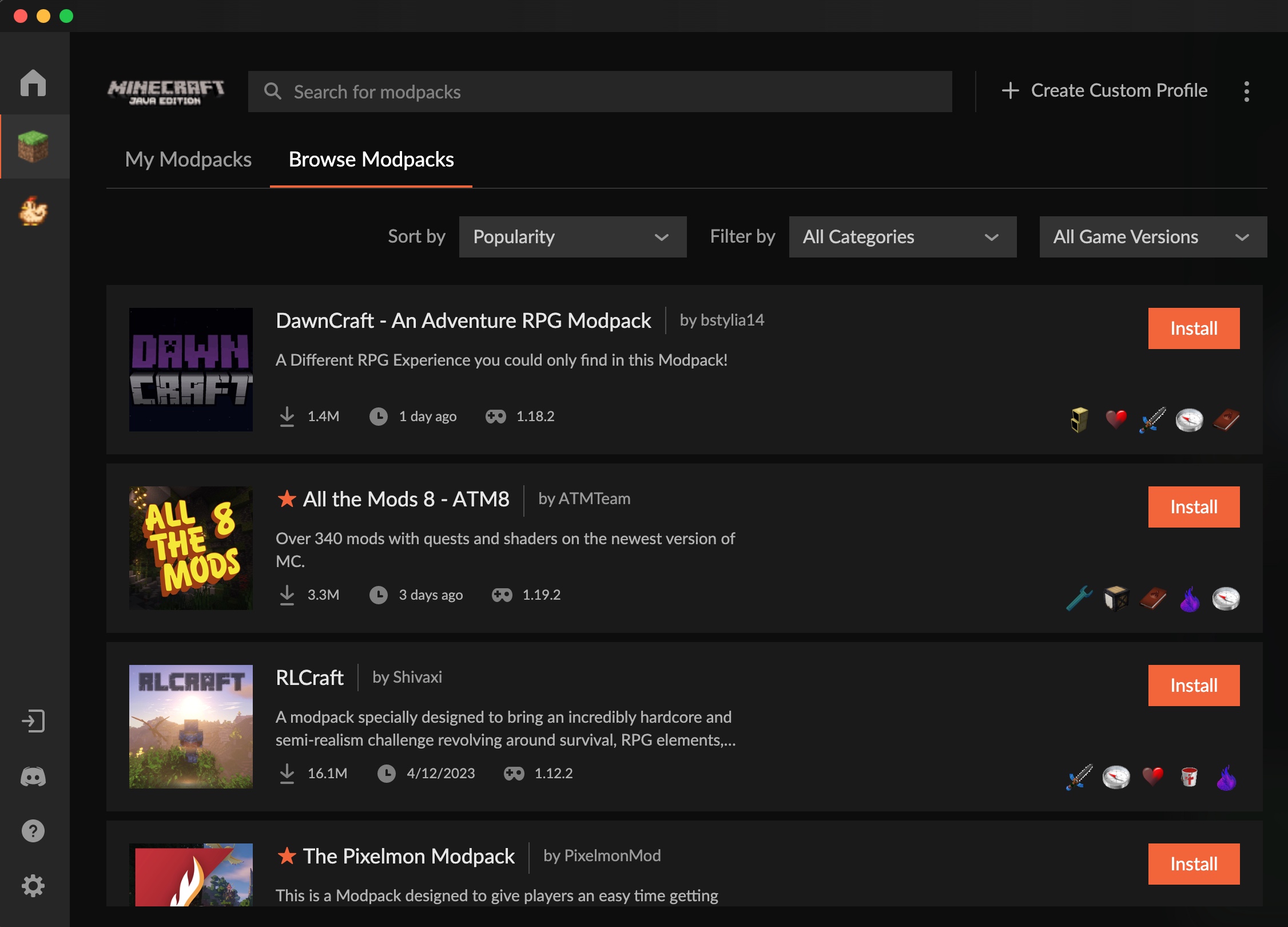The width and height of the screenshot is (1288, 927).
Task: Install the DawnCraft modpack
Action: (1194, 328)
